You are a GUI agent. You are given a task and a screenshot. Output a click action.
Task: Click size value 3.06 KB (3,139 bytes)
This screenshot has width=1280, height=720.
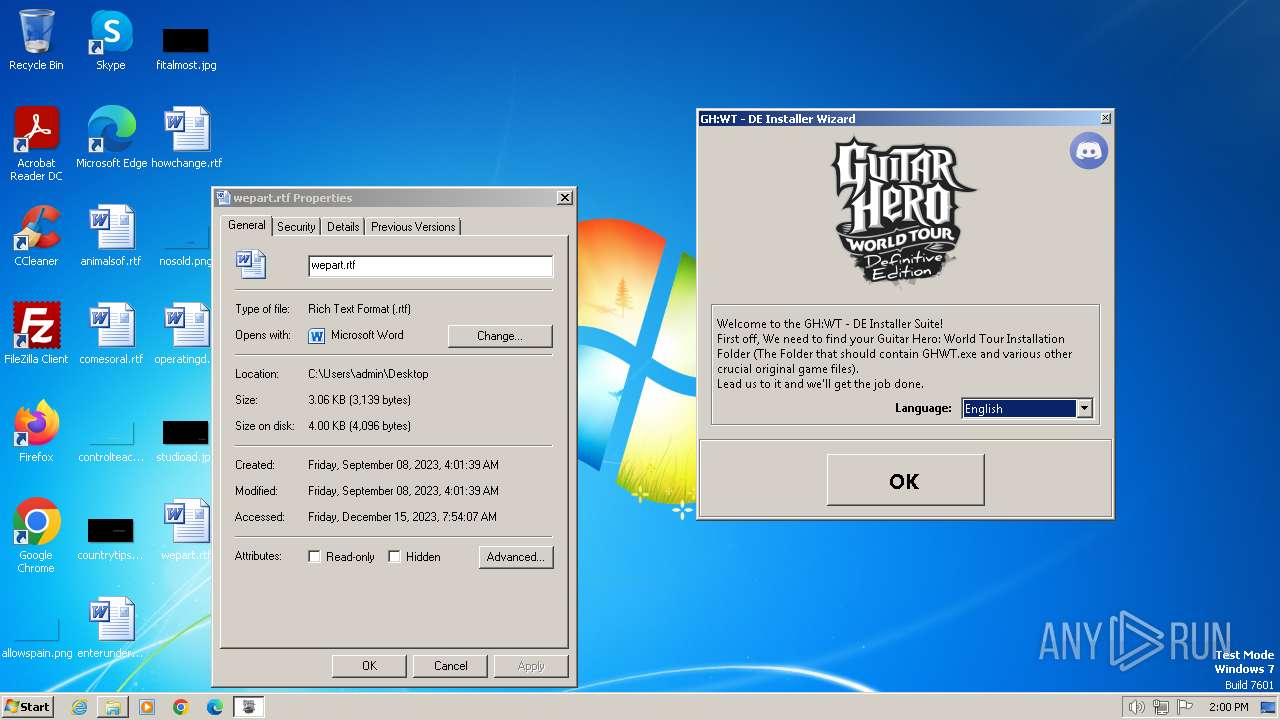pos(359,400)
